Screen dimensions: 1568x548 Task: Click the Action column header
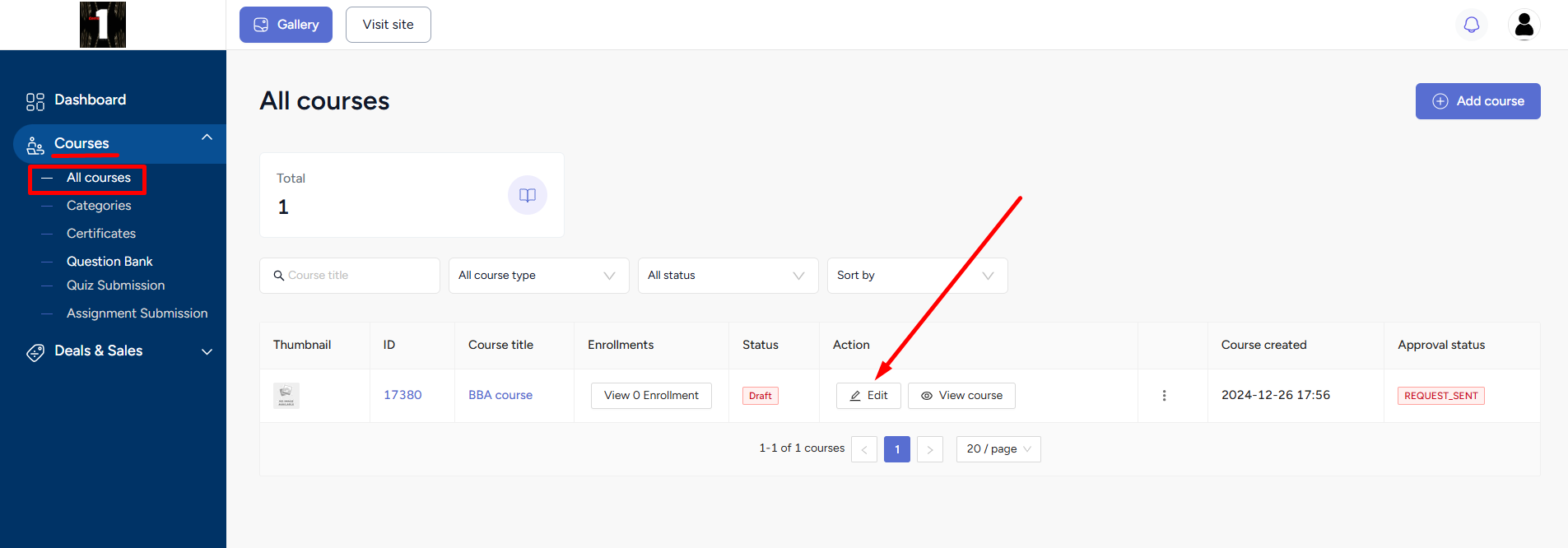[851, 345]
